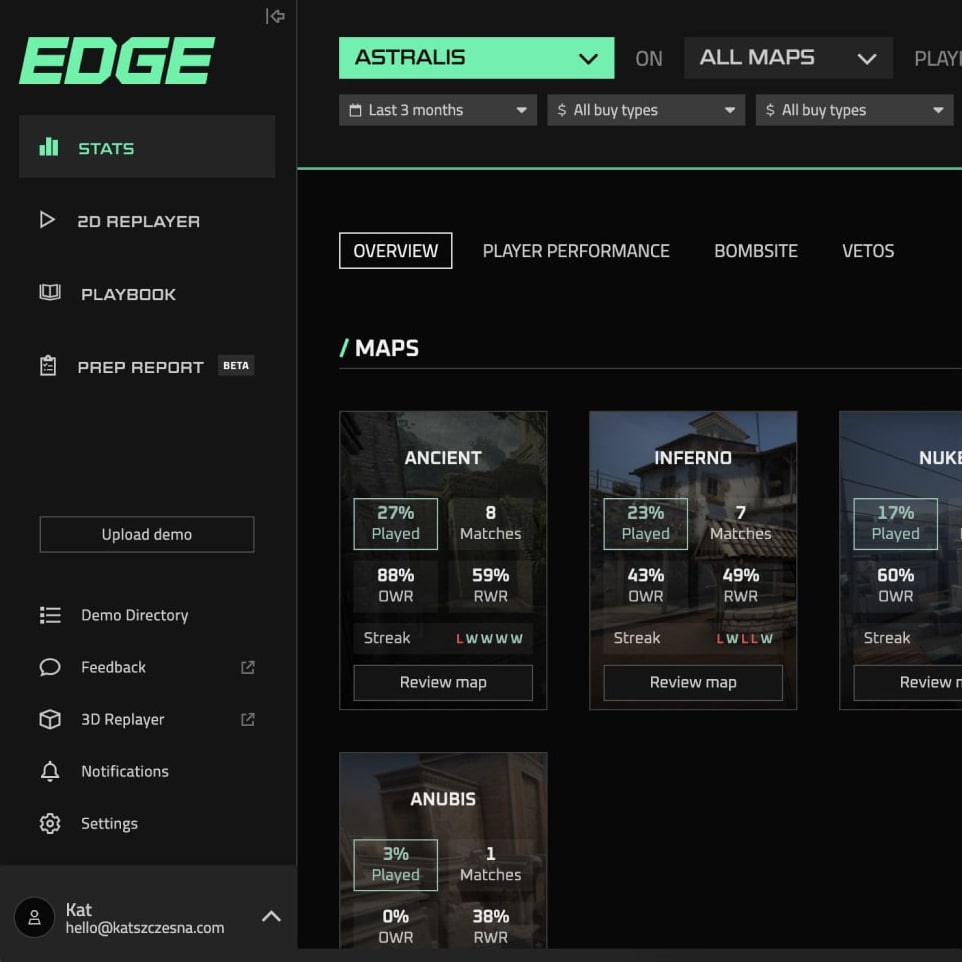962x962 pixels.
Task: Switch to the Bombsite tab
Action: [756, 251]
